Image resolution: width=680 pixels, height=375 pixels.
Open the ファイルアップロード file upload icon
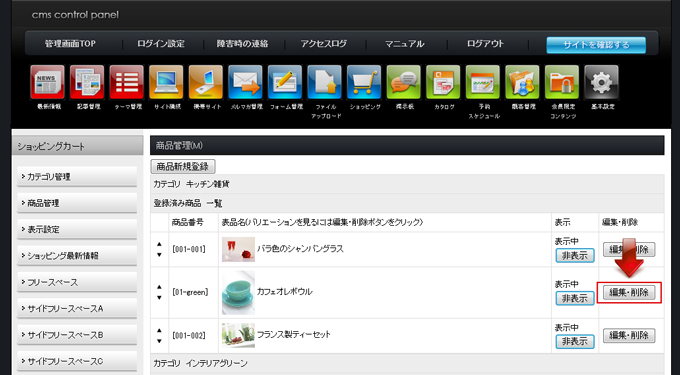(324, 82)
